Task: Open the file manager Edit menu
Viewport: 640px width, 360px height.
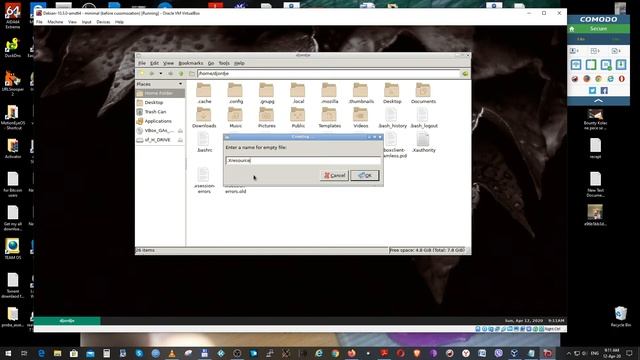Action: (154, 63)
